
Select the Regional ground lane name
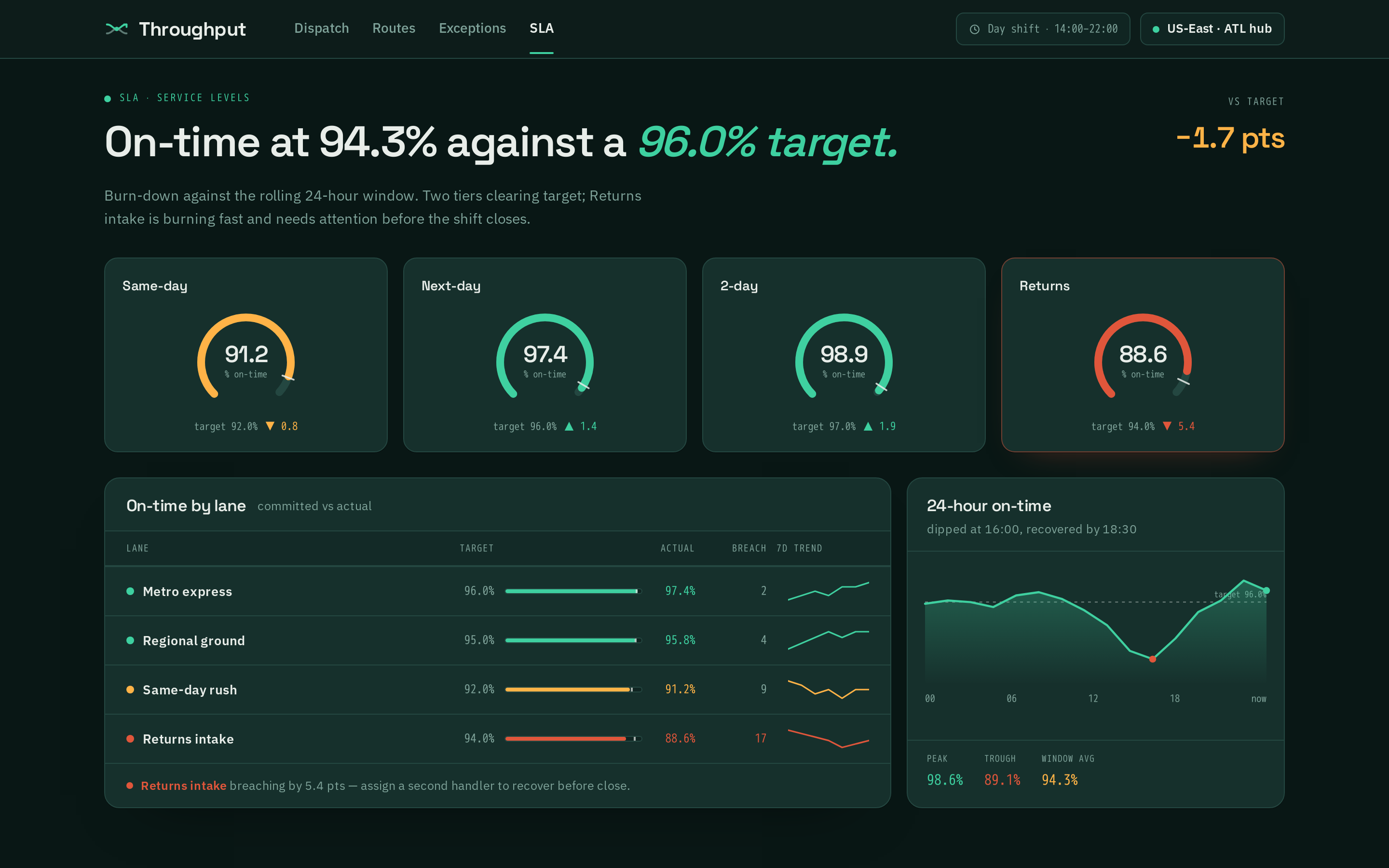[193, 641]
